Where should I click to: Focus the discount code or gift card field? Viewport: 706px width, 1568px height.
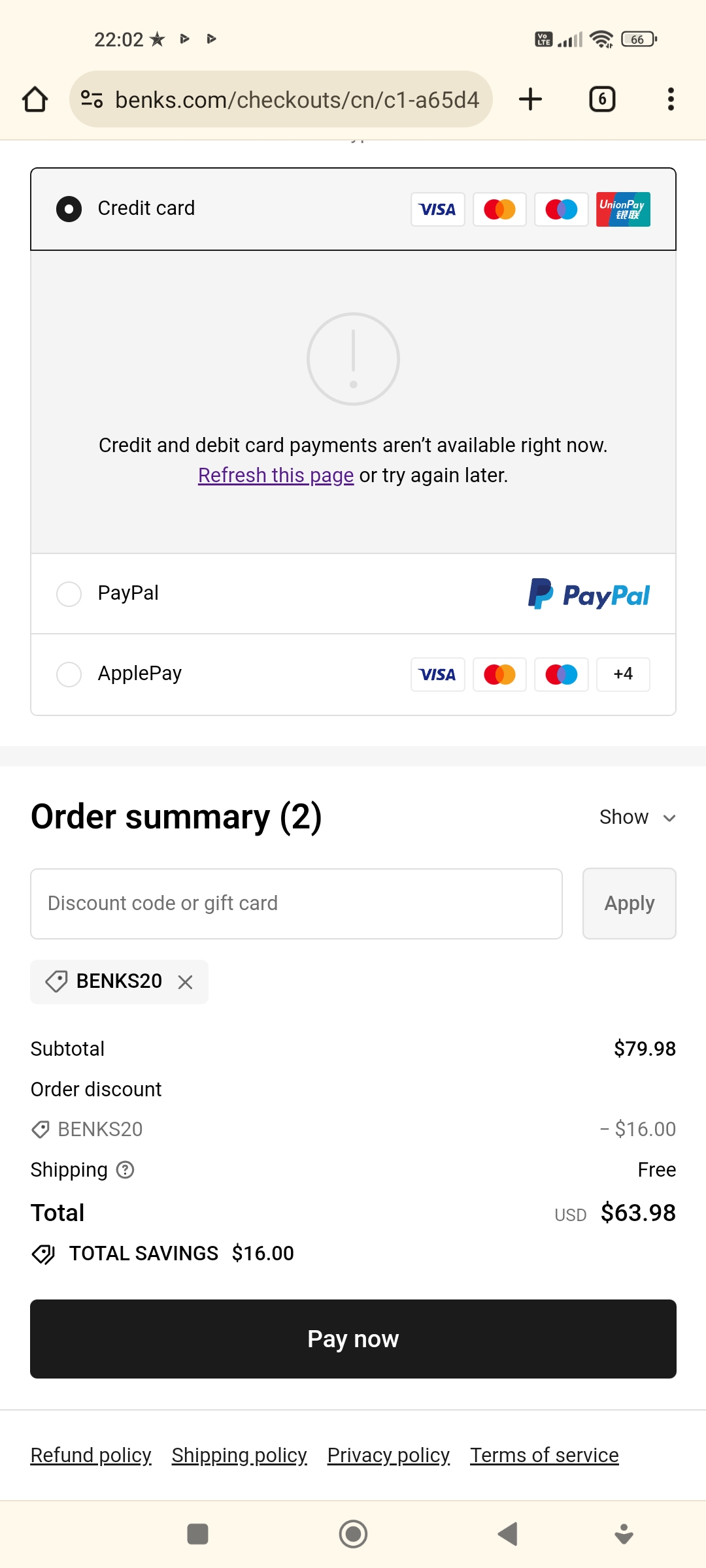click(x=296, y=904)
